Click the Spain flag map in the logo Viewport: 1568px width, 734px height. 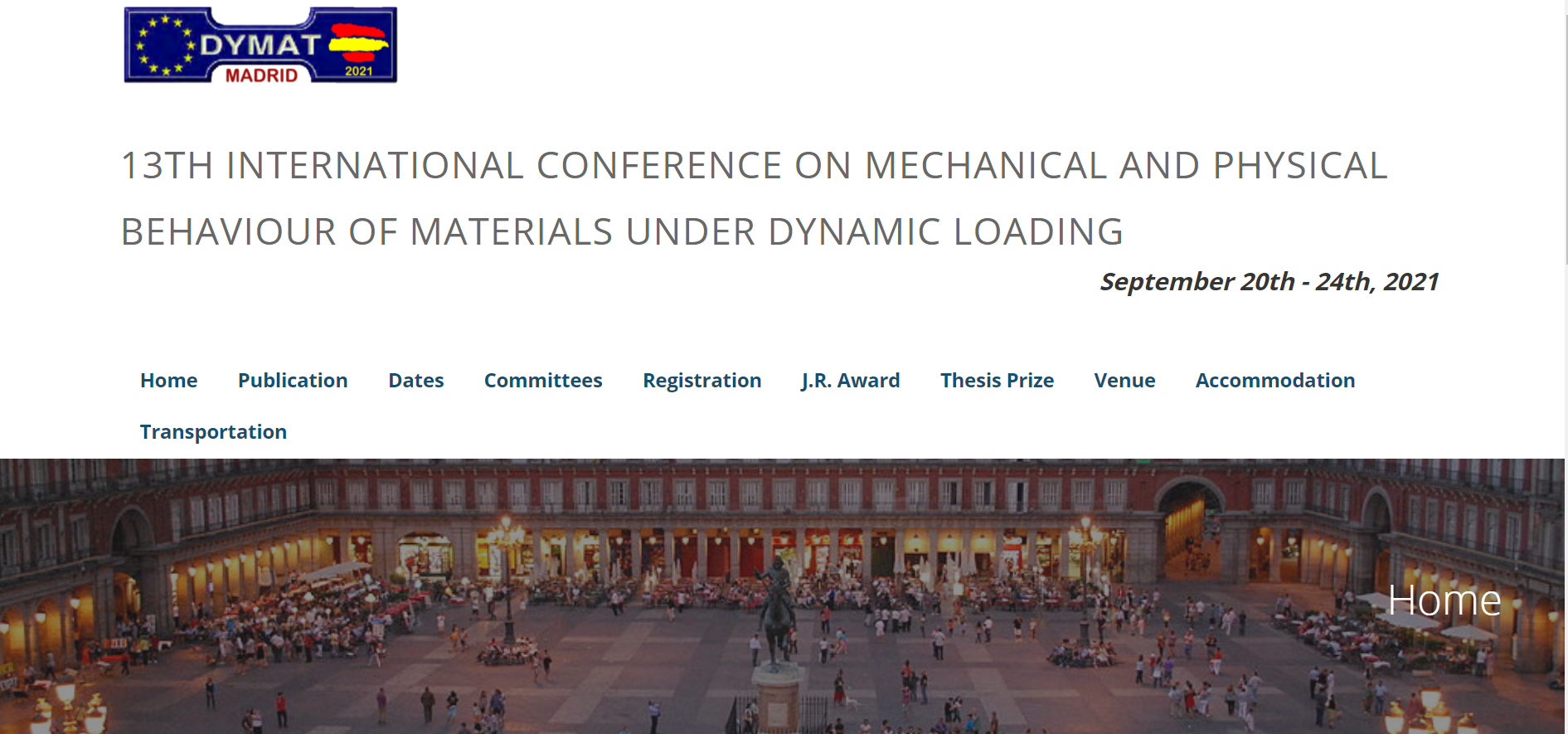coord(358,41)
